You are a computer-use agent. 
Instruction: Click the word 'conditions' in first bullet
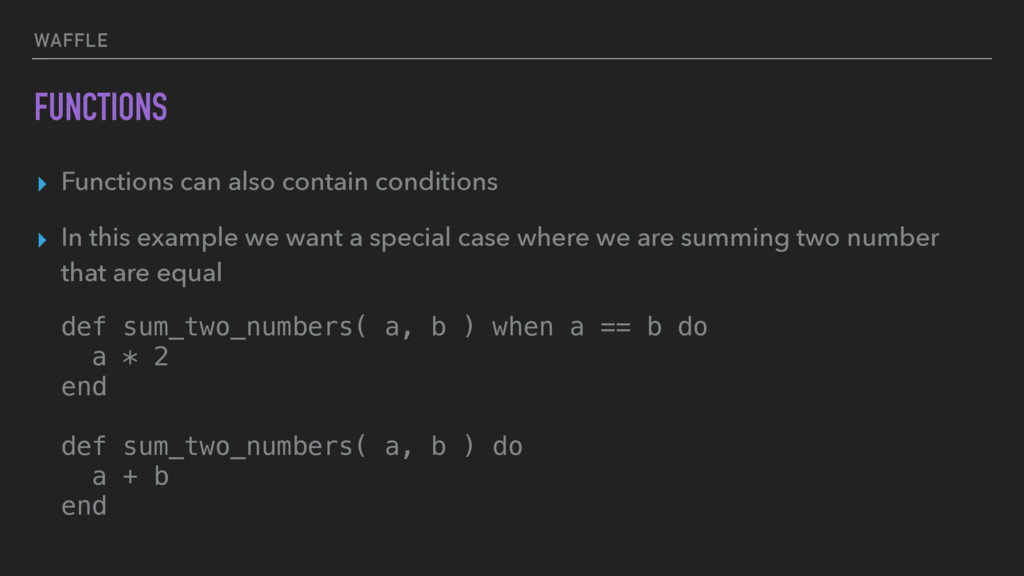436,182
